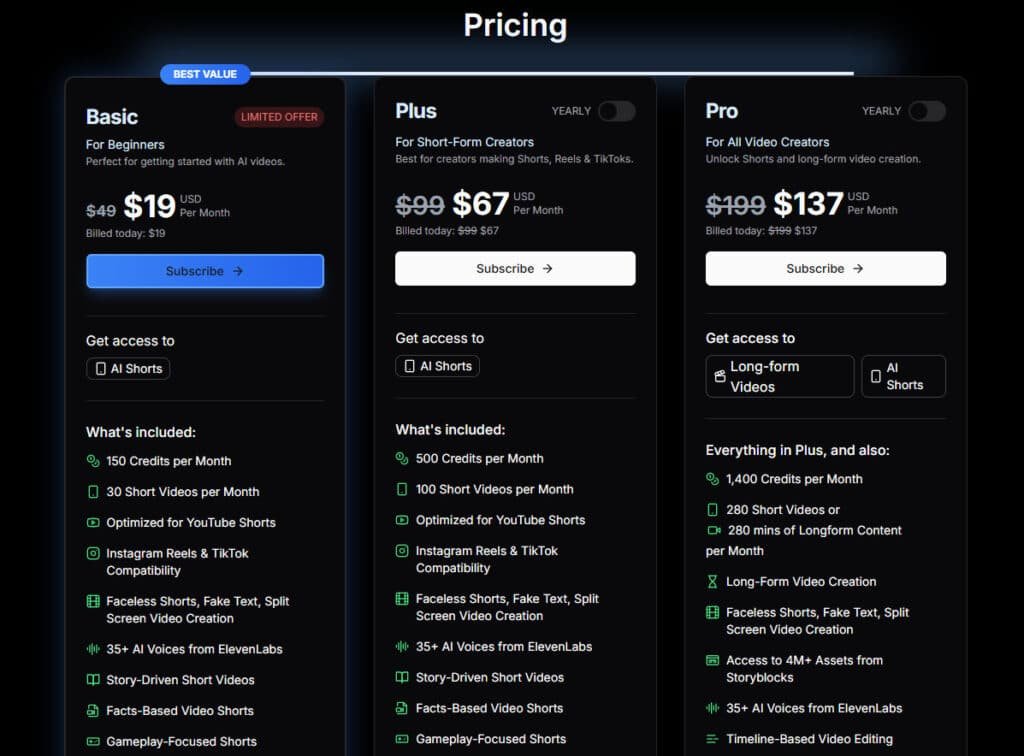The width and height of the screenshot is (1024, 756).
Task: Click the credits coin icon in Basic
Action: (93, 461)
